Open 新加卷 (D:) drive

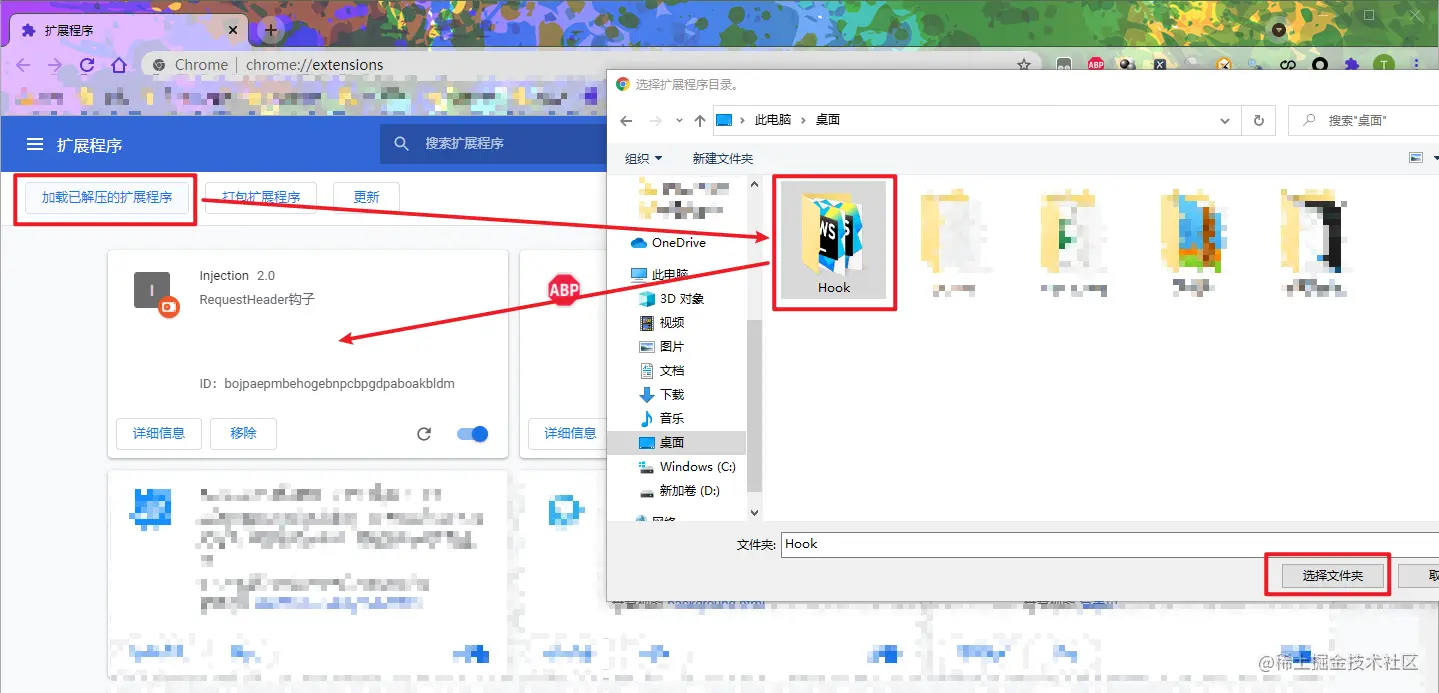[x=680, y=490]
